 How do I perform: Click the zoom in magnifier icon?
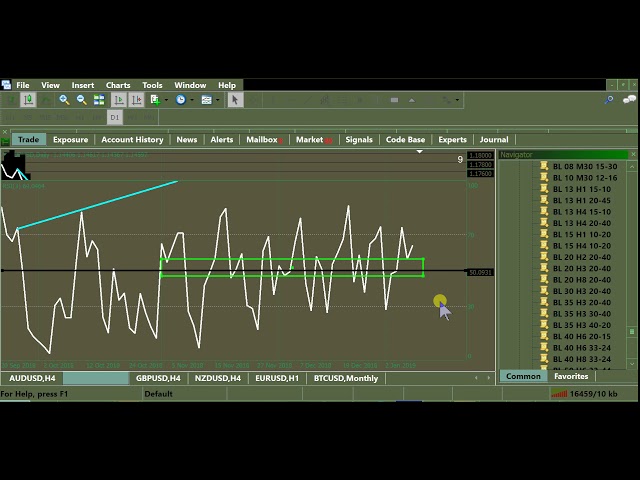tap(64, 100)
